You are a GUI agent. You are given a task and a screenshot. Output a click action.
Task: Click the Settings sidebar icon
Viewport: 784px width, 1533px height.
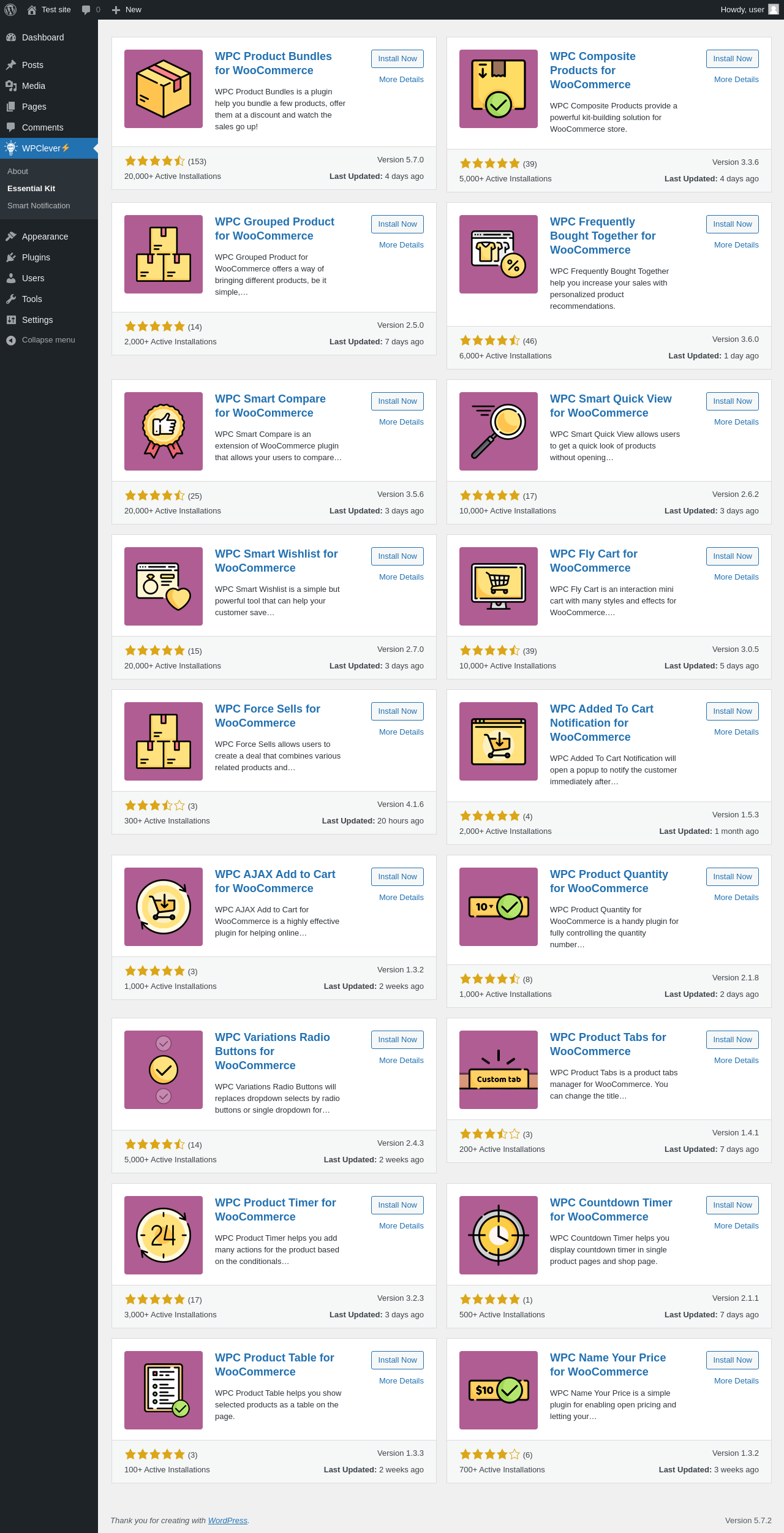11,320
